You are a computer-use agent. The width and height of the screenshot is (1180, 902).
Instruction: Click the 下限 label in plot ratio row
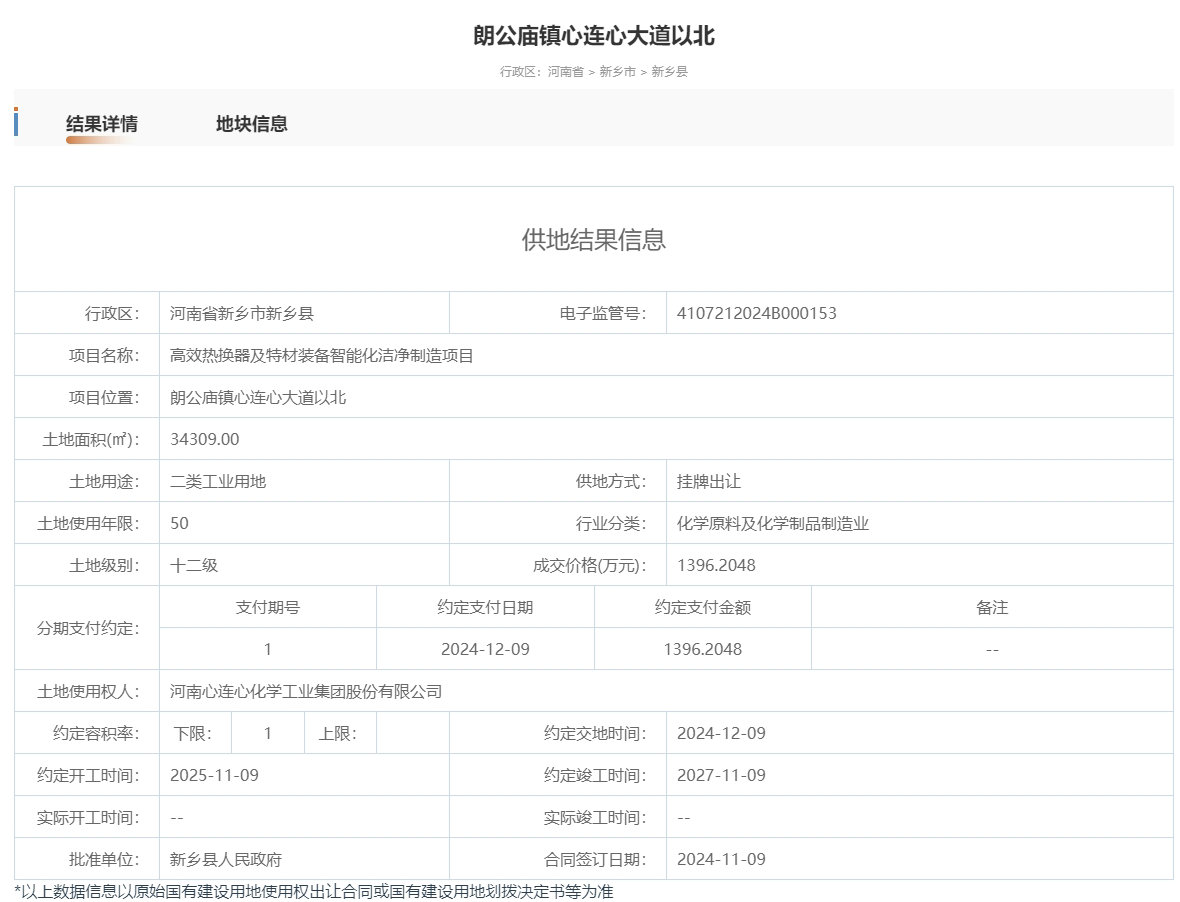pyautogui.click(x=193, y=733)
